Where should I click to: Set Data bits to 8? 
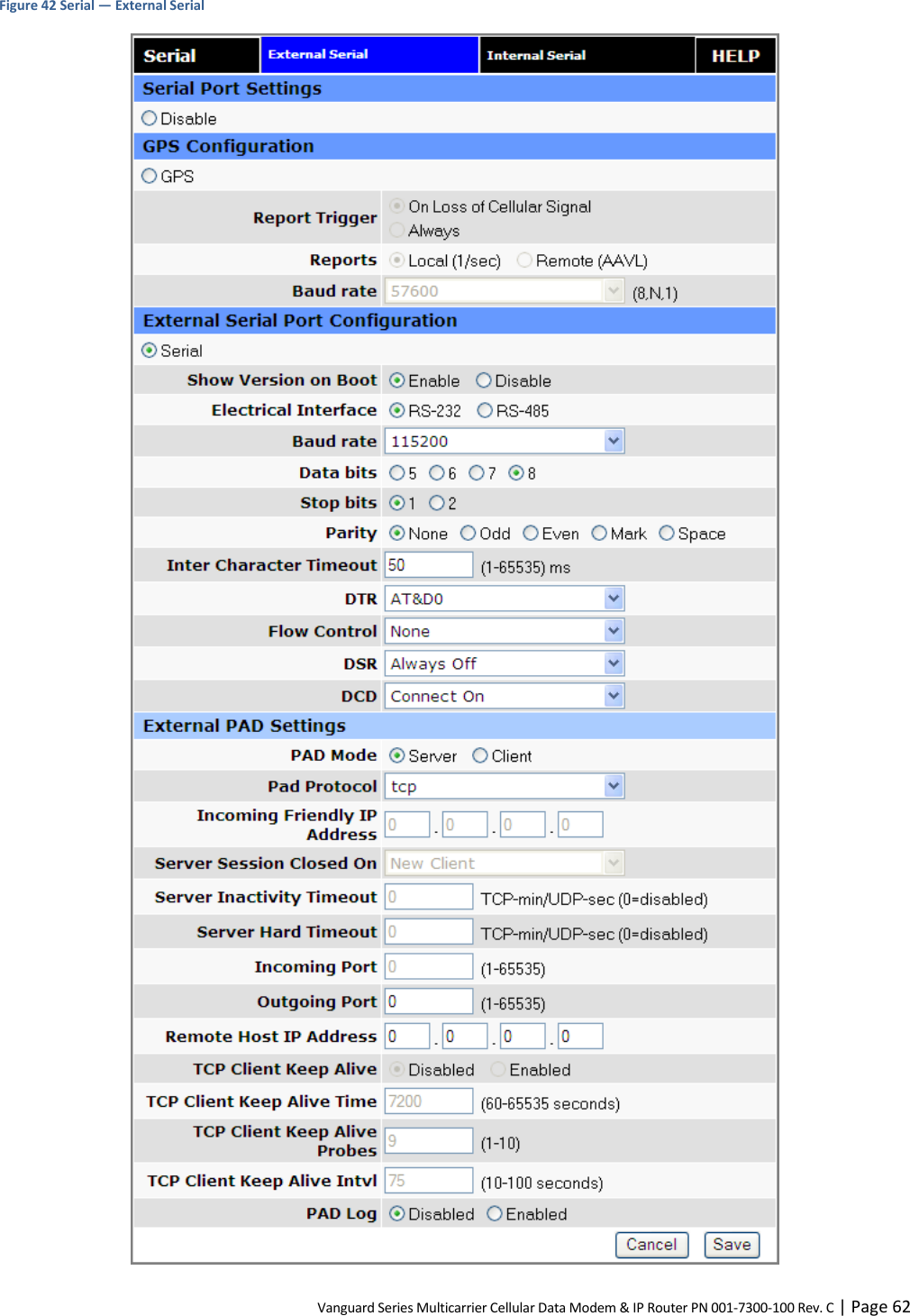tap(516, 472)
